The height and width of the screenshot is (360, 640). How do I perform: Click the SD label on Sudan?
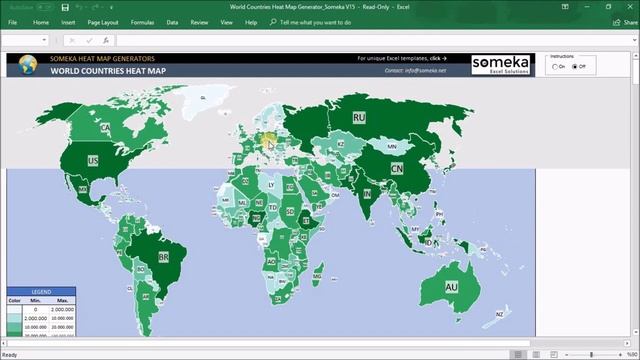[x=290, y=211]
